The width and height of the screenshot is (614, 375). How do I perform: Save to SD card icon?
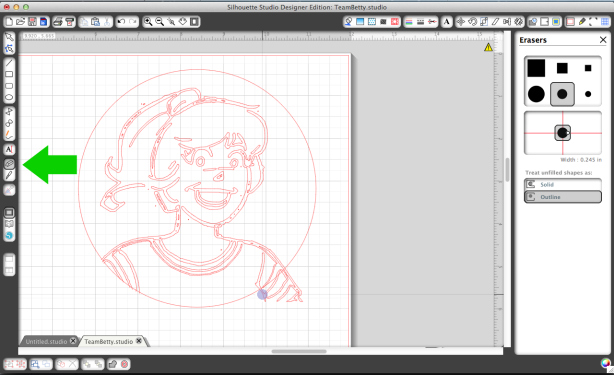tap(43, 22)
